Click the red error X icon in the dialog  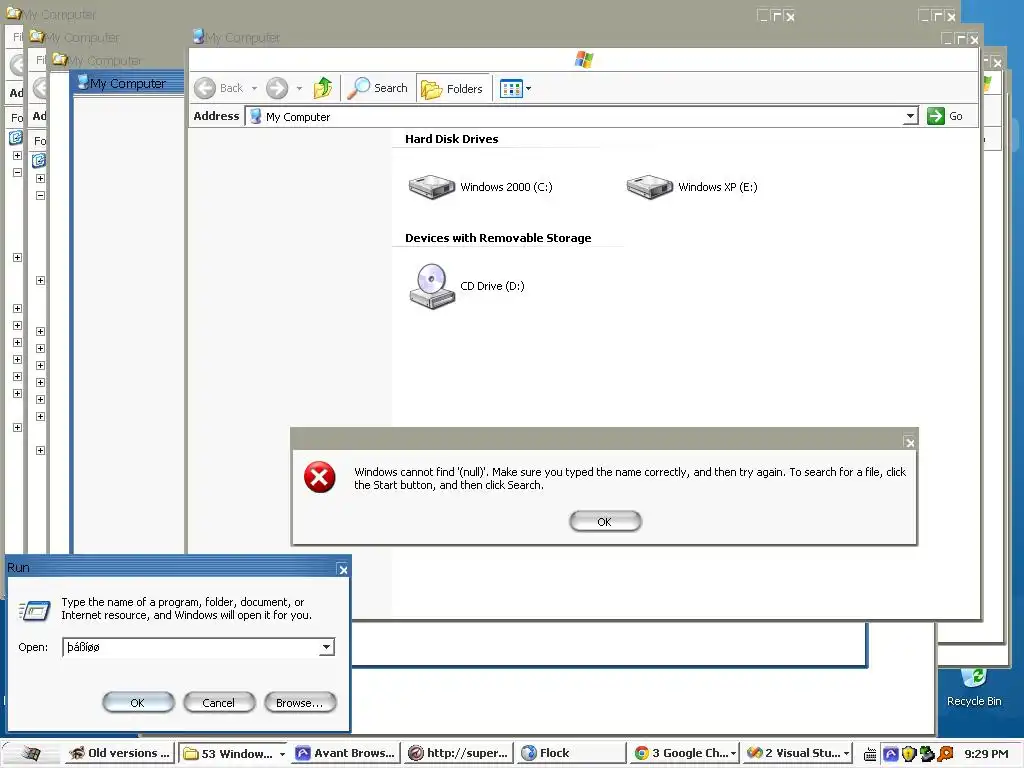click(x=320, y=477)
